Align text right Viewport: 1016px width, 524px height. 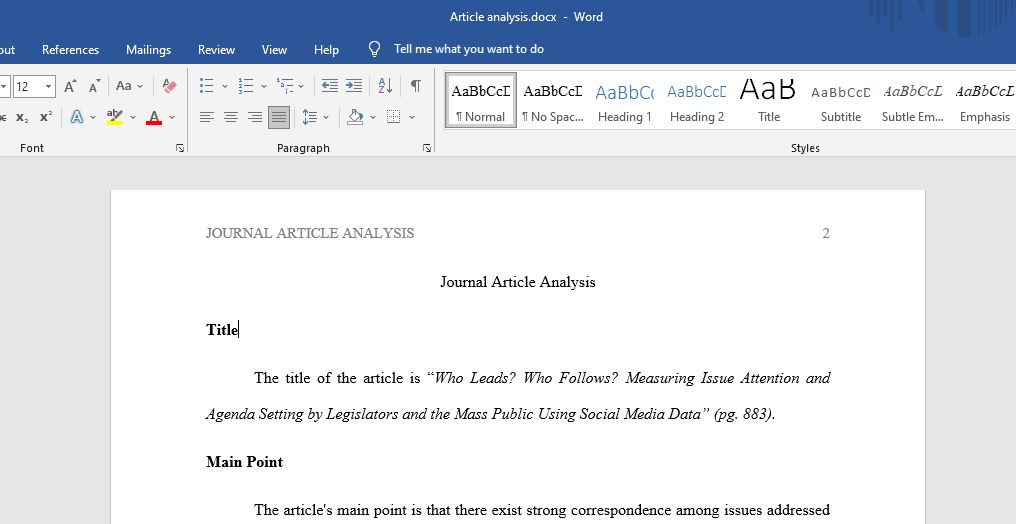(x=255, y=117)
